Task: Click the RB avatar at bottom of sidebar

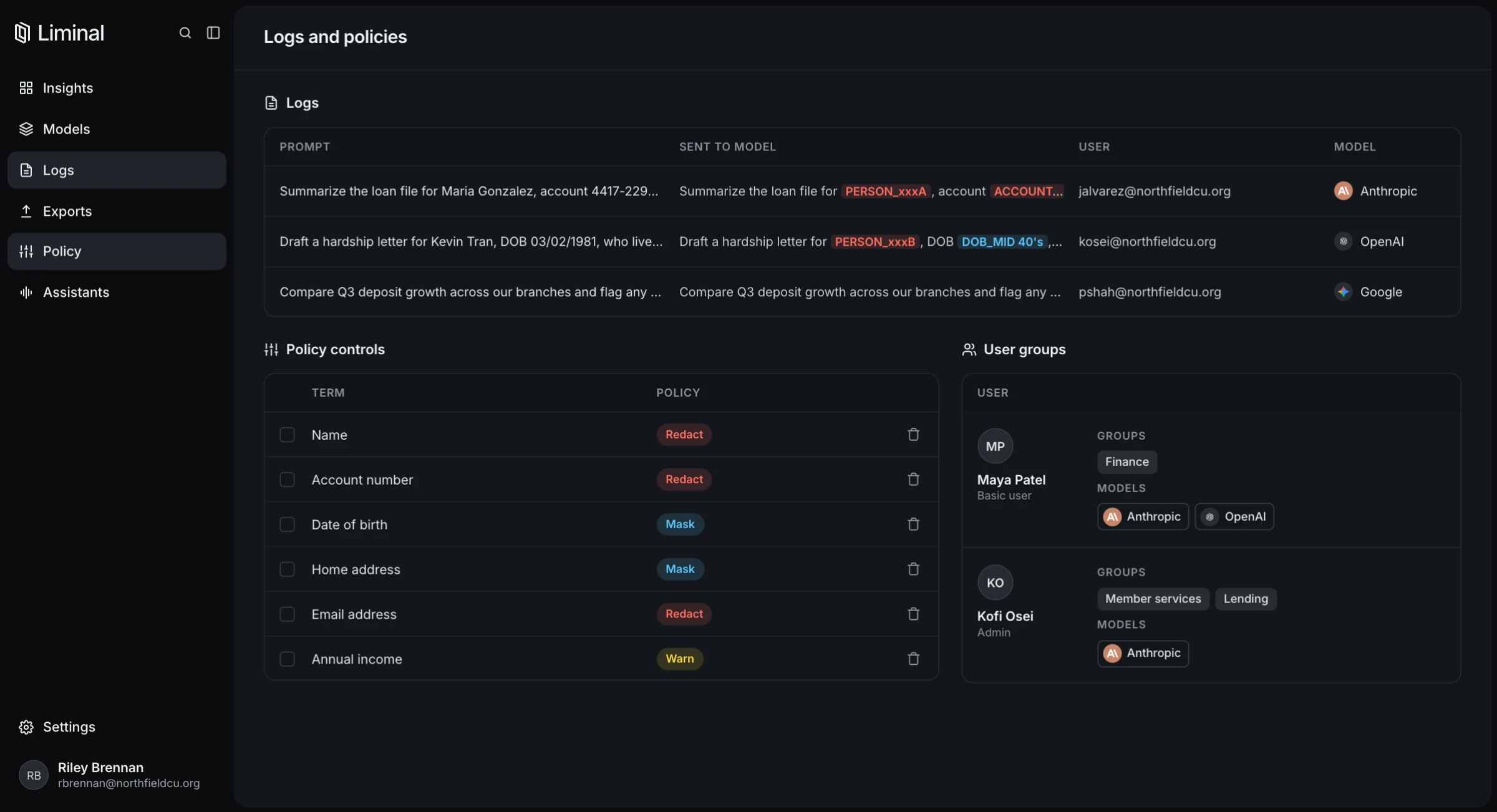Action: point(34,775)
